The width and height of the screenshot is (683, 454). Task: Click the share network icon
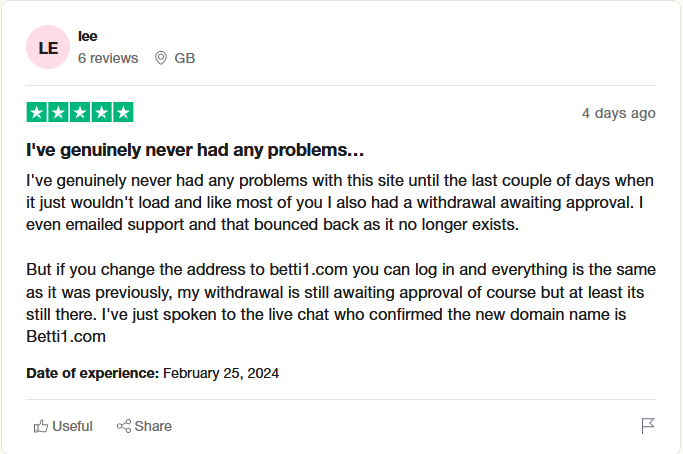tap(124, 426)
